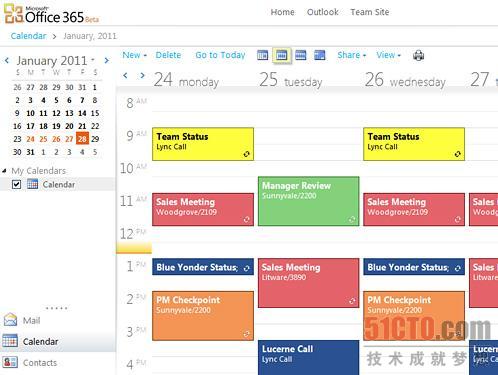Open the Team Site tab
The image size is (498, 375).
pyautogui.click(x=370, y=12)
